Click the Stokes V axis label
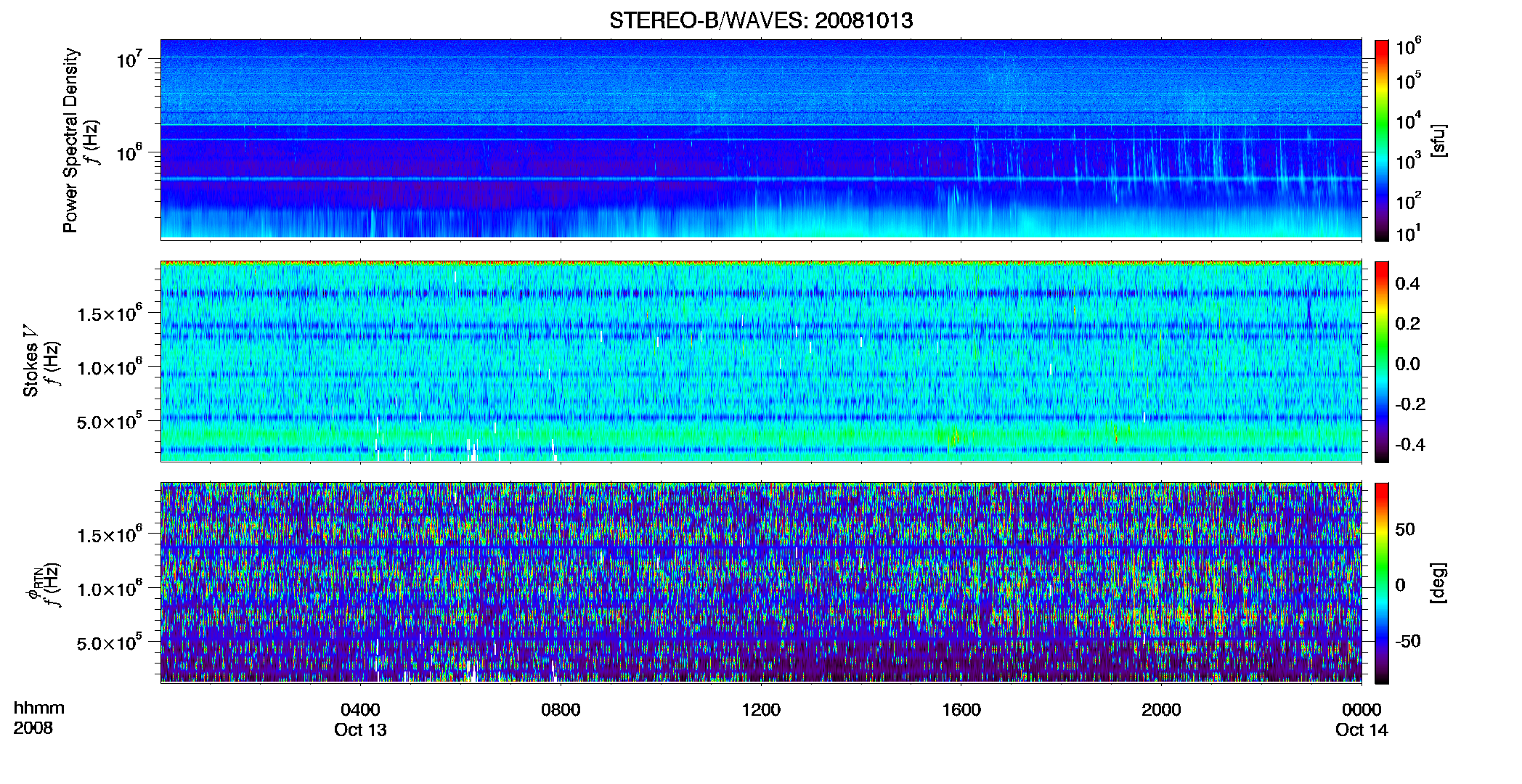 click(30, 361)
